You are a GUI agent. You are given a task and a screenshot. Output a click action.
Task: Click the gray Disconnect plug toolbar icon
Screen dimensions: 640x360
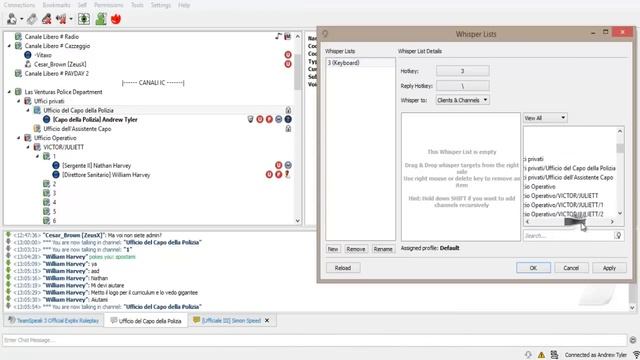click(x=32, y=19)
